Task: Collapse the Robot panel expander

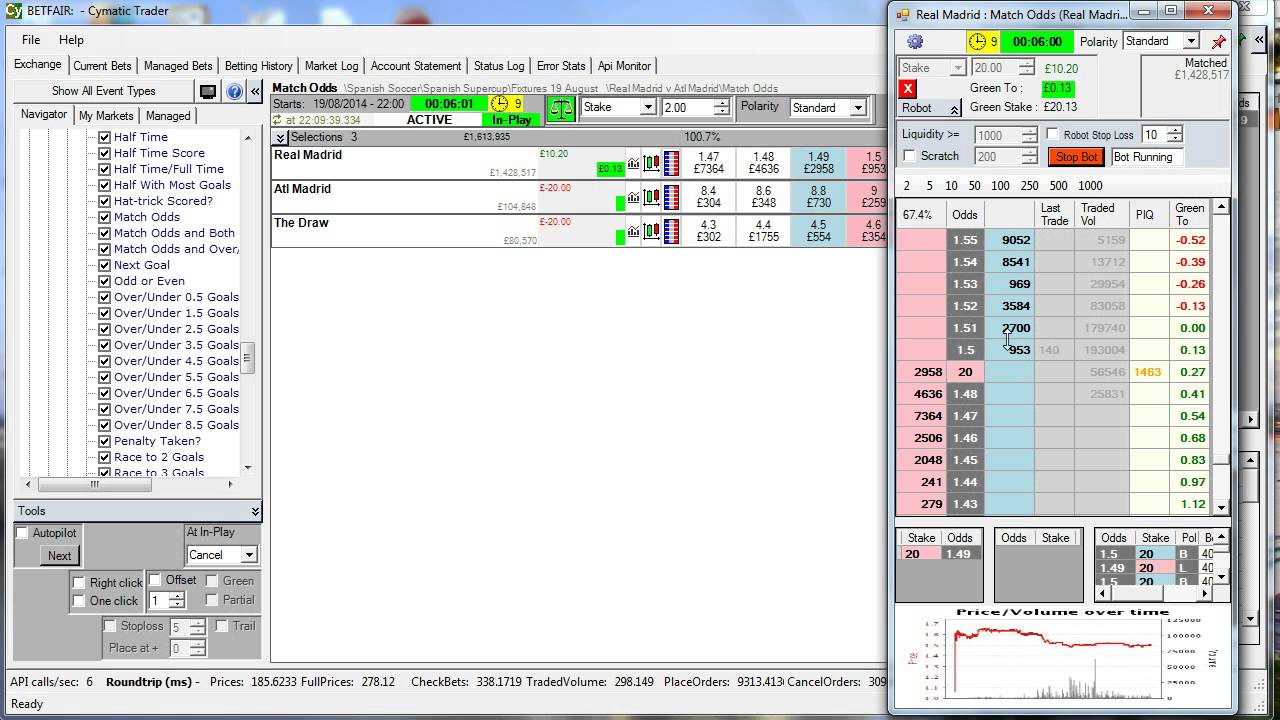Action: coord(954,109)
